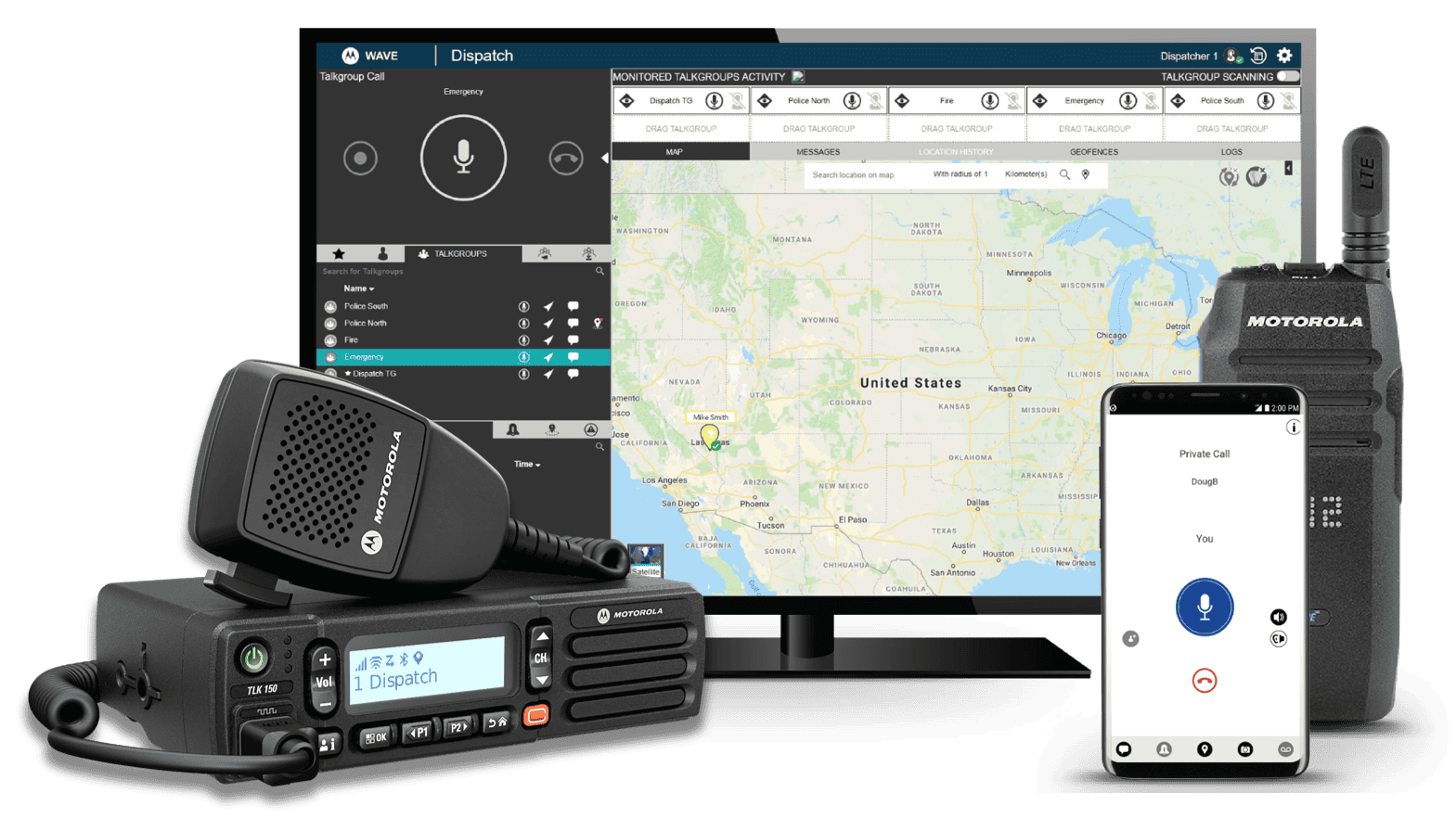Collapse the map side panel with the black arrow

click(x=1288, y=168)
